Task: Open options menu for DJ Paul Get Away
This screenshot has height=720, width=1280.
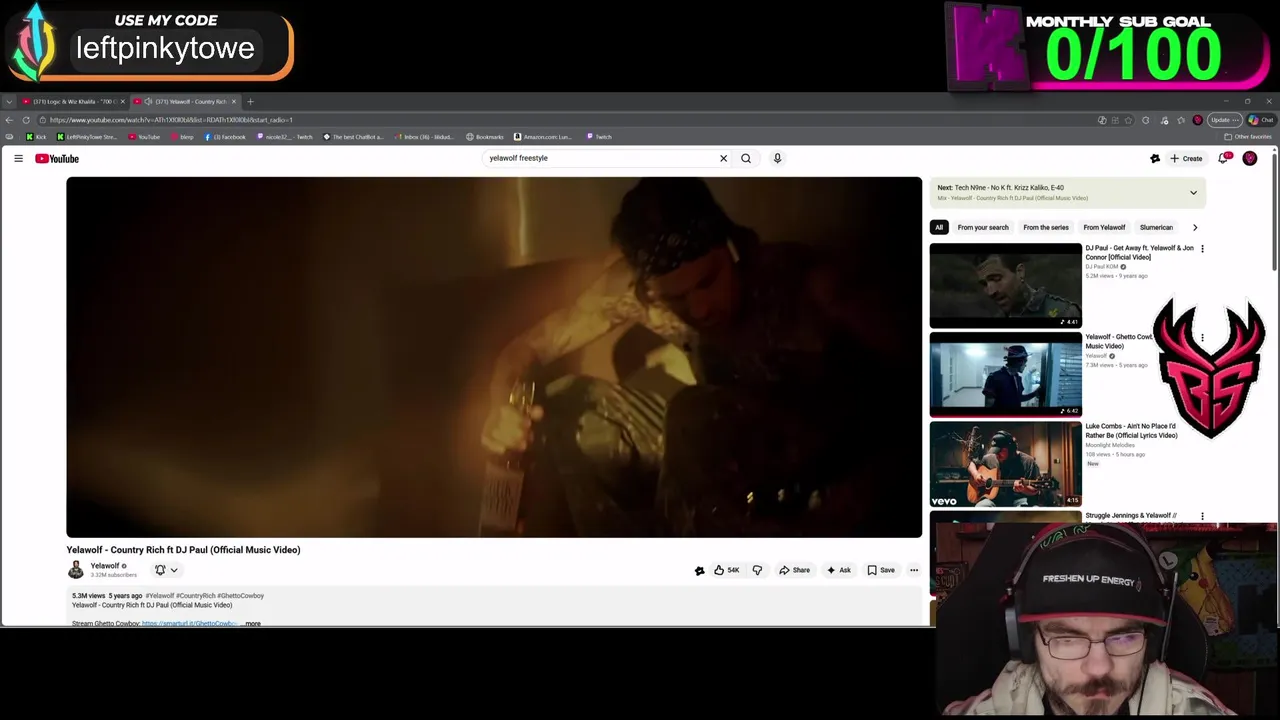Action: tap(1202, 249)
